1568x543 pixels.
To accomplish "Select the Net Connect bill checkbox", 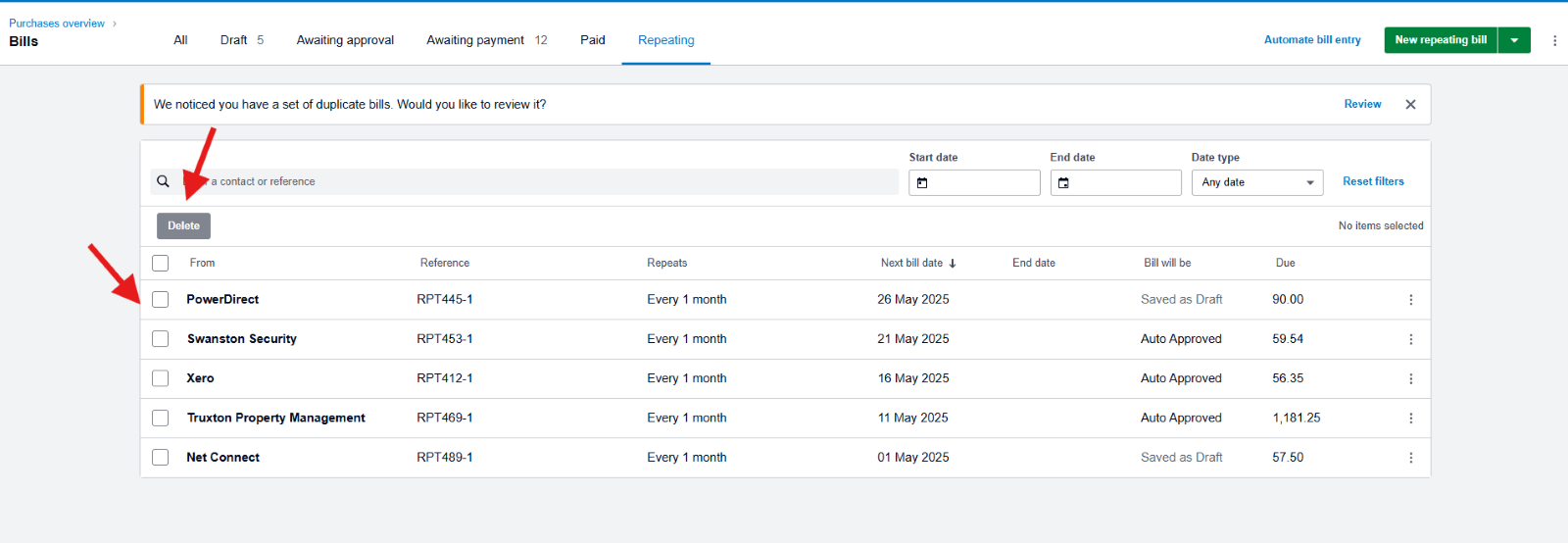I will tap(161, 458).
